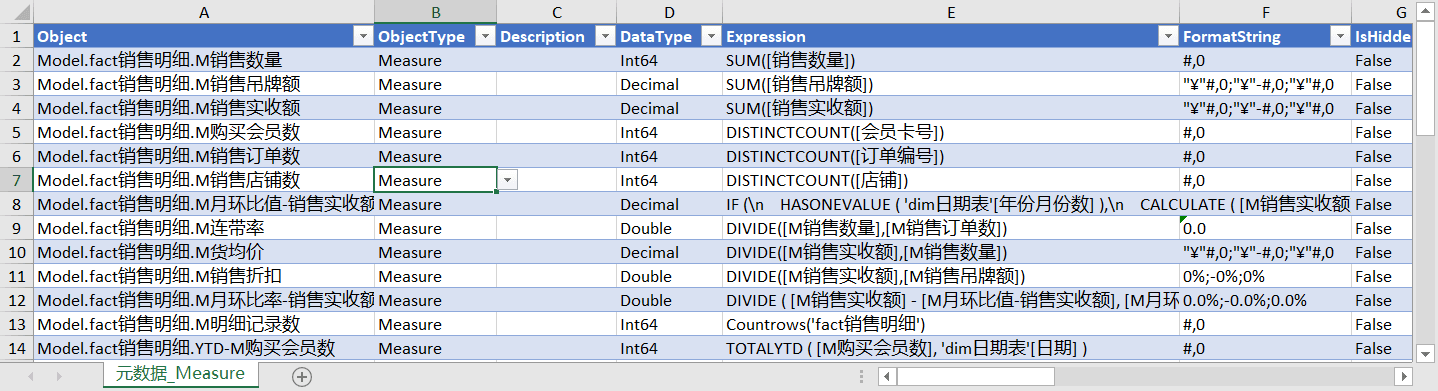This screenshot has height=391, width=1438.
Task: Select expression DISTINCTCOUNT([店铺])
Action: (951, 180)
